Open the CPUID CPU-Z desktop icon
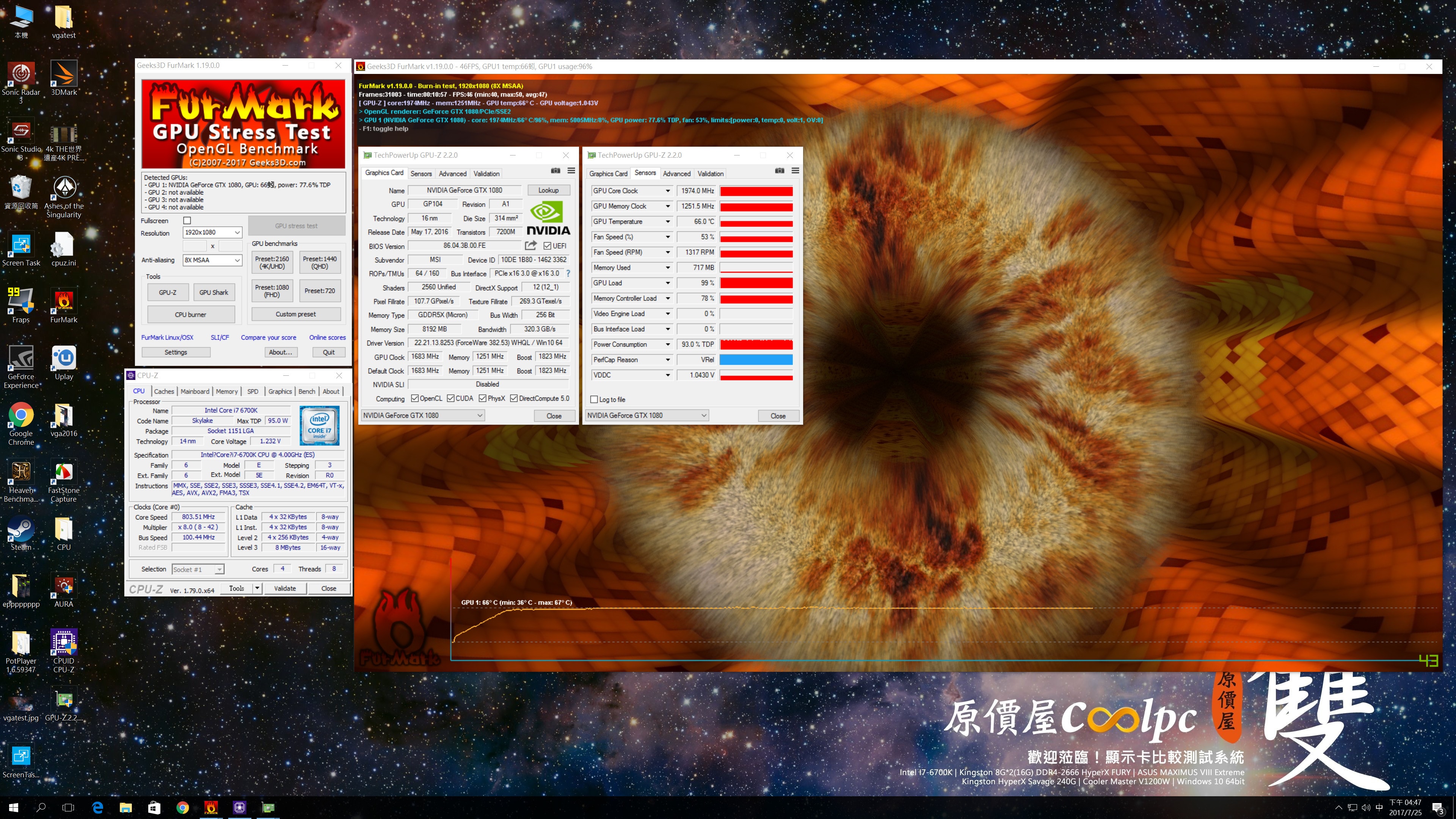 [x=64, y=651]
